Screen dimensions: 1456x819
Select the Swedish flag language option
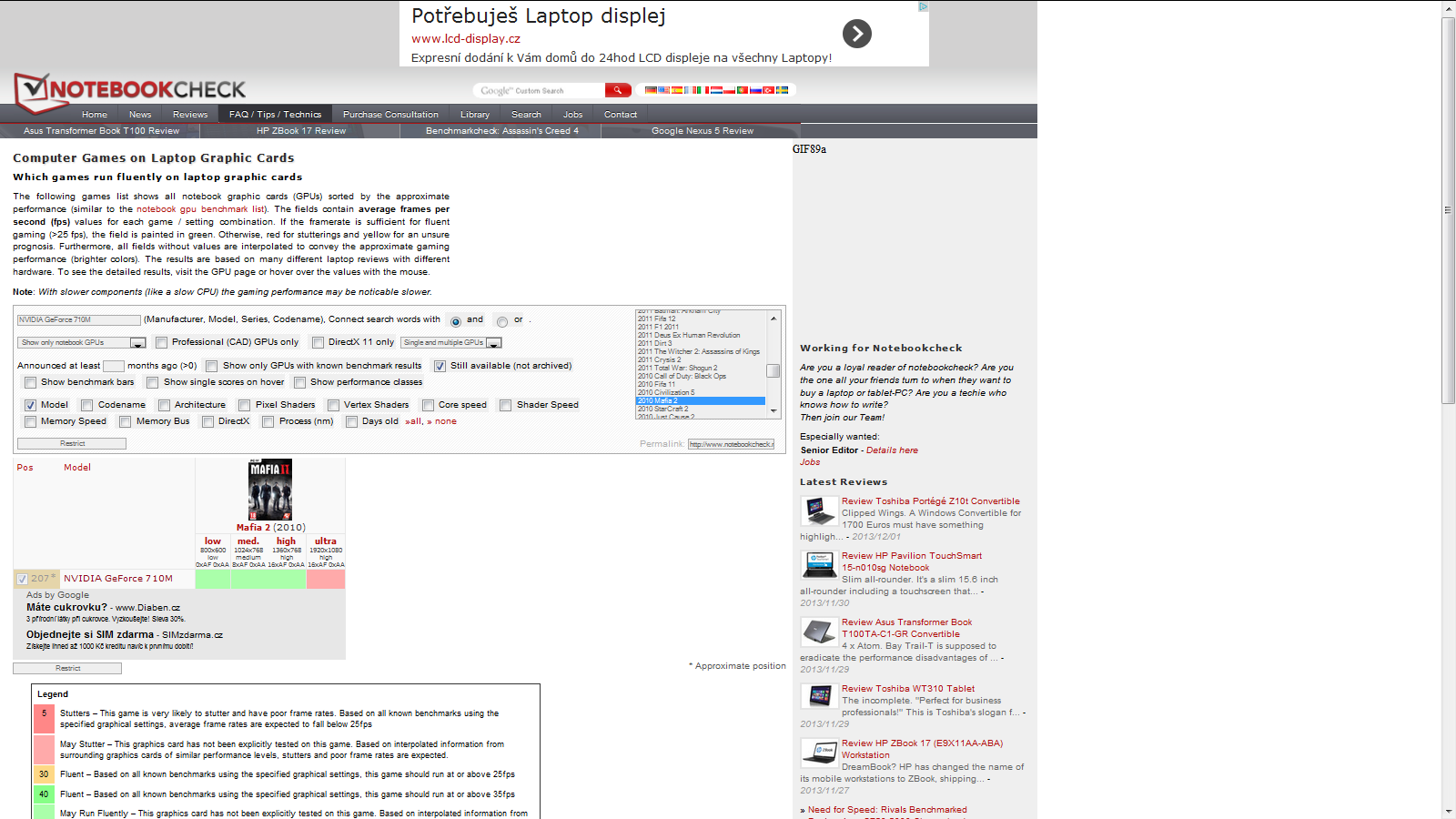(x=782, y=90)
